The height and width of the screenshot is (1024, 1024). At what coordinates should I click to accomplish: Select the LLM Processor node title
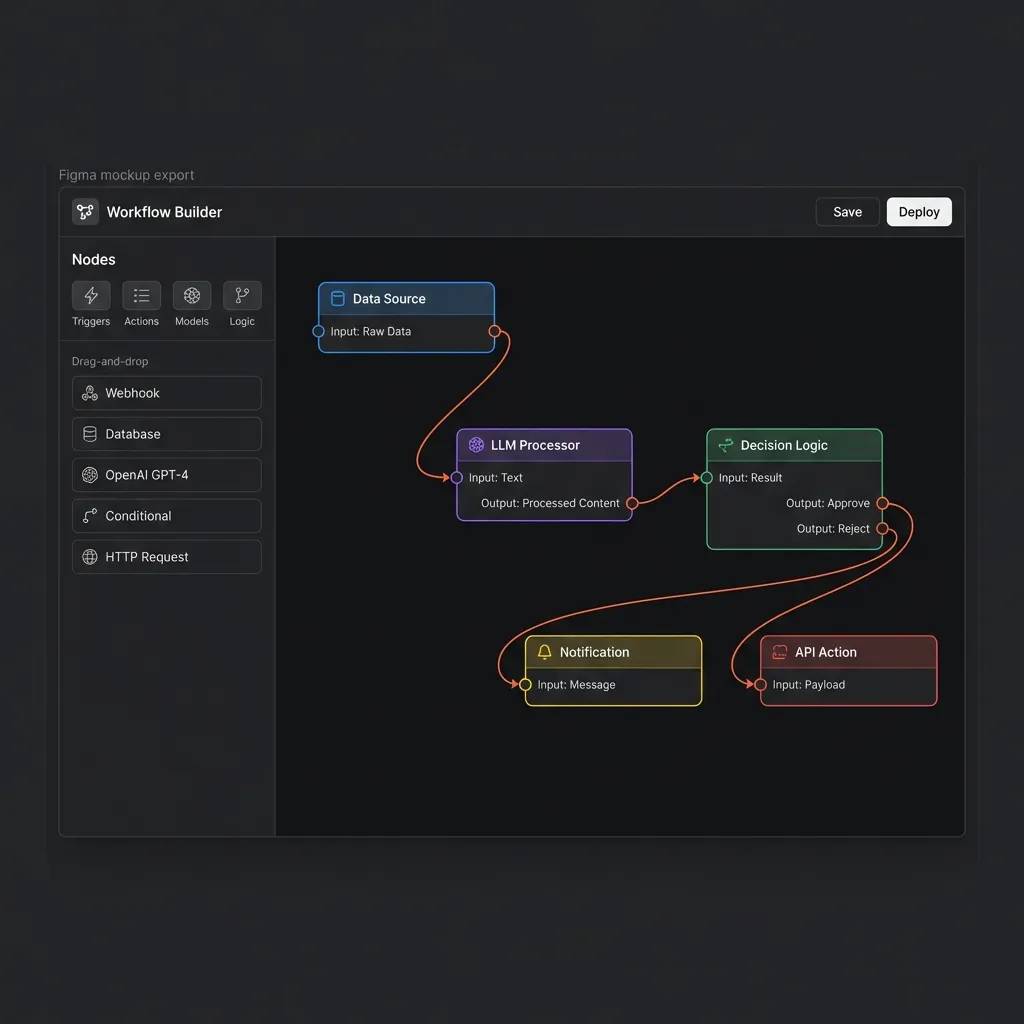pos(535,445)
